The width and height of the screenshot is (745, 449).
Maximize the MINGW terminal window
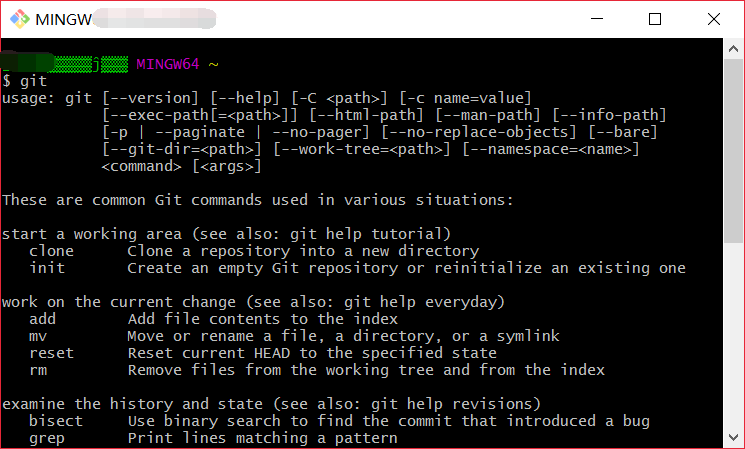tap(655, 19)
